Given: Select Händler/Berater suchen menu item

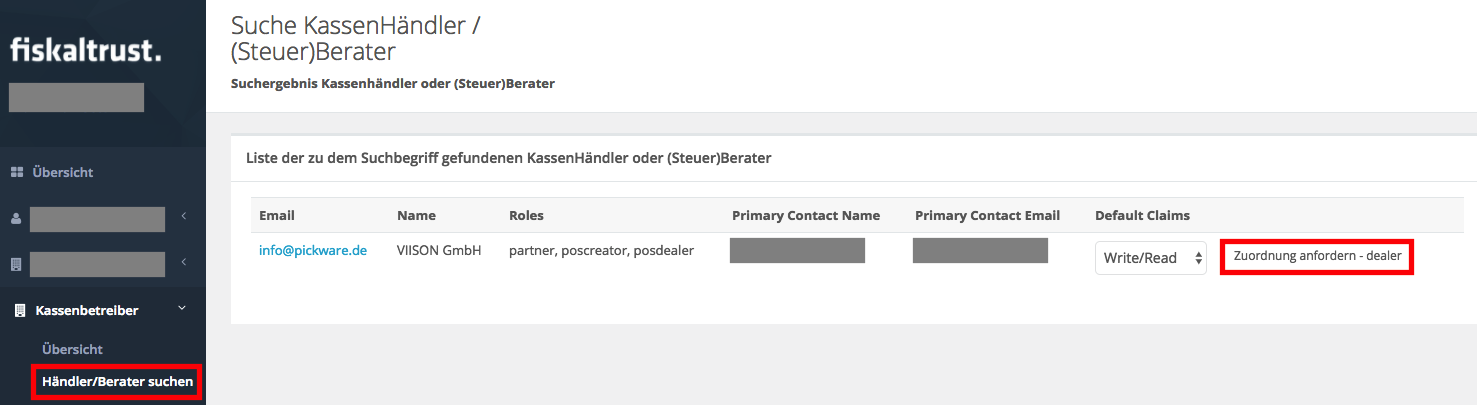Looking at the screenshot, I should [117, 381].
